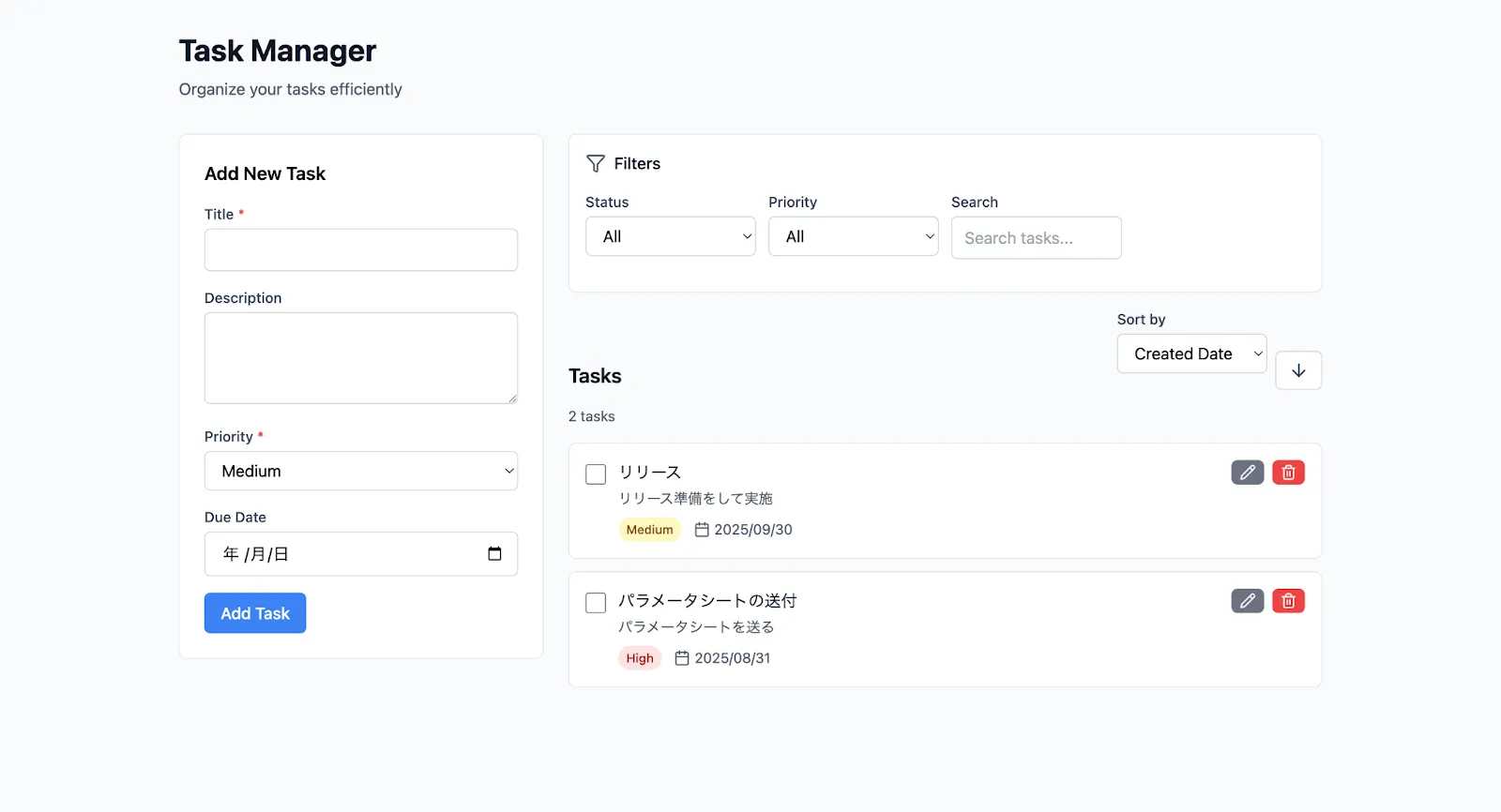
Task: Expand the Sort by Created Date dropdown
Action: 1191,354
